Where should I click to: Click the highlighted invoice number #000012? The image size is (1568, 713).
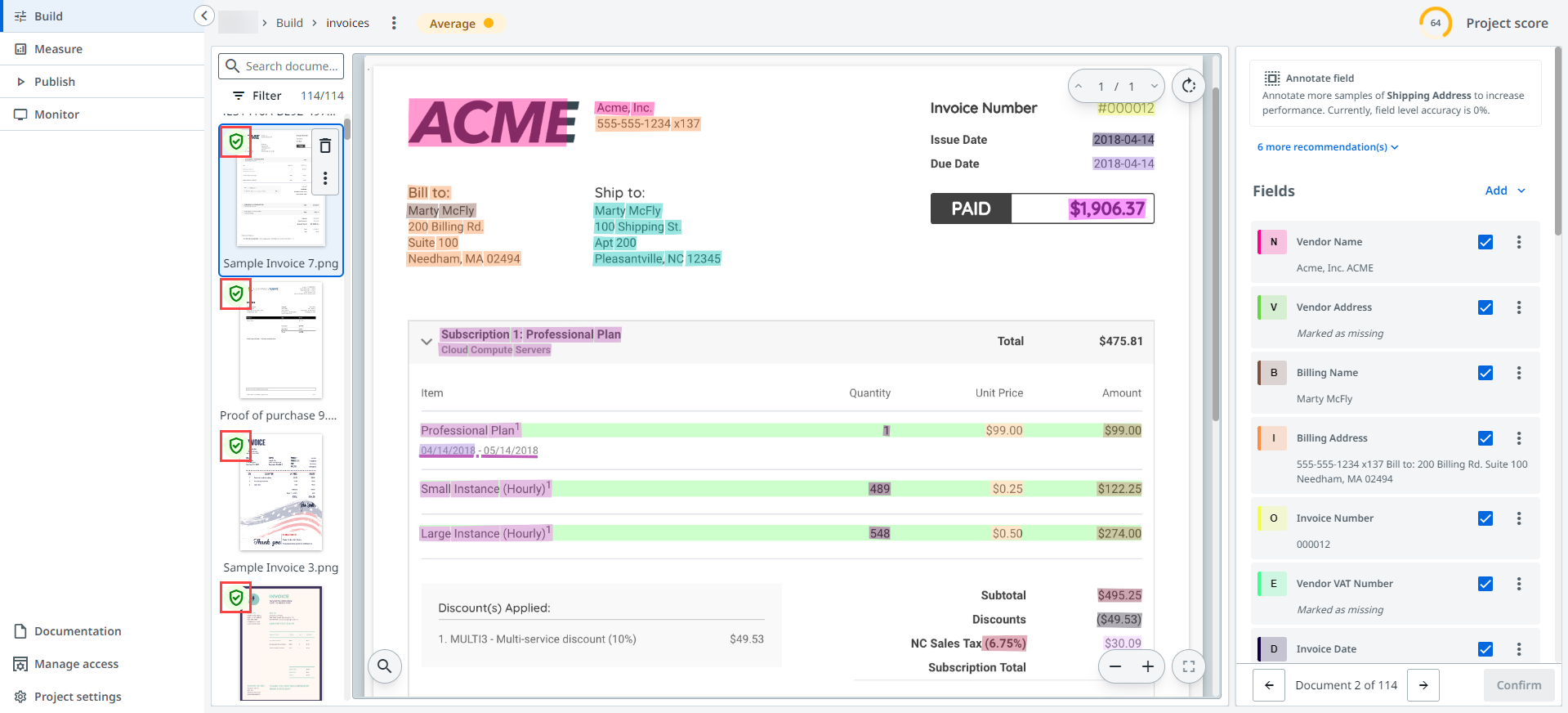pos(1126,108)
